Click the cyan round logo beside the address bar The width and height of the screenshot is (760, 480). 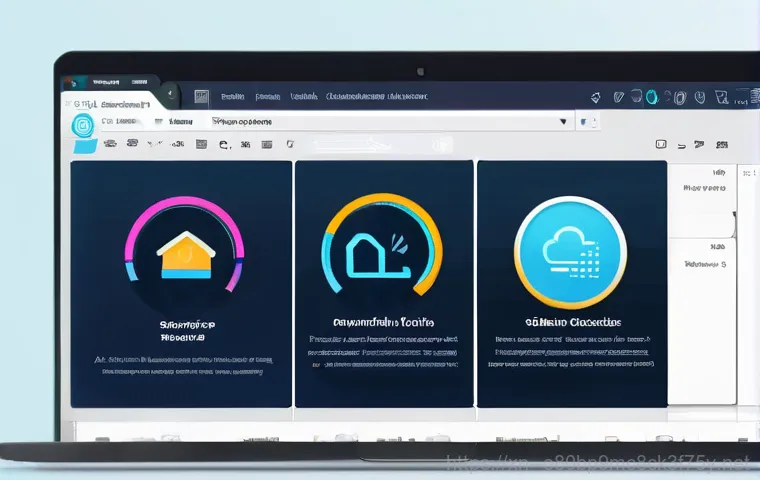(81, 125)
